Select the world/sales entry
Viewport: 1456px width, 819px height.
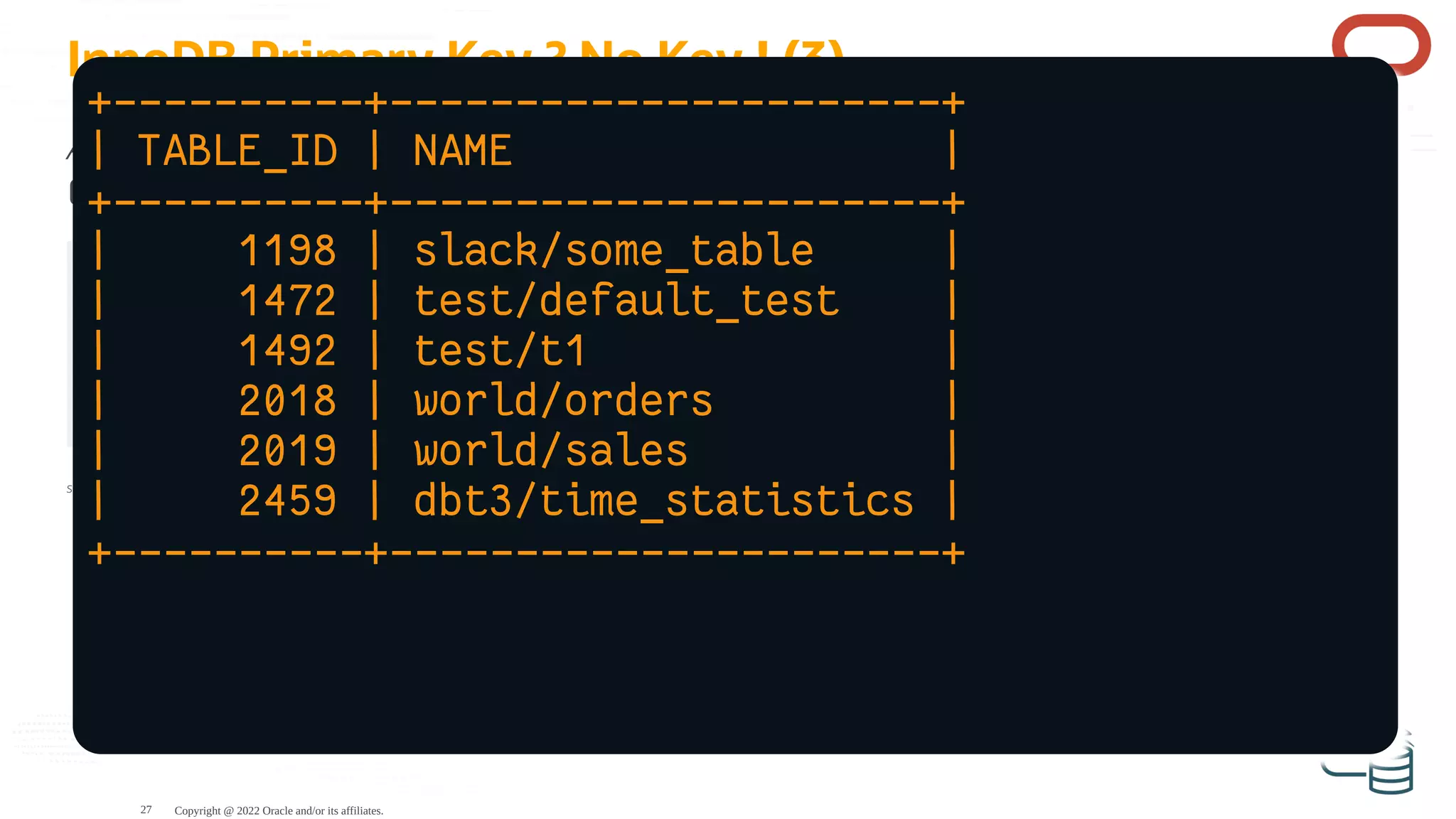point(551,450)
